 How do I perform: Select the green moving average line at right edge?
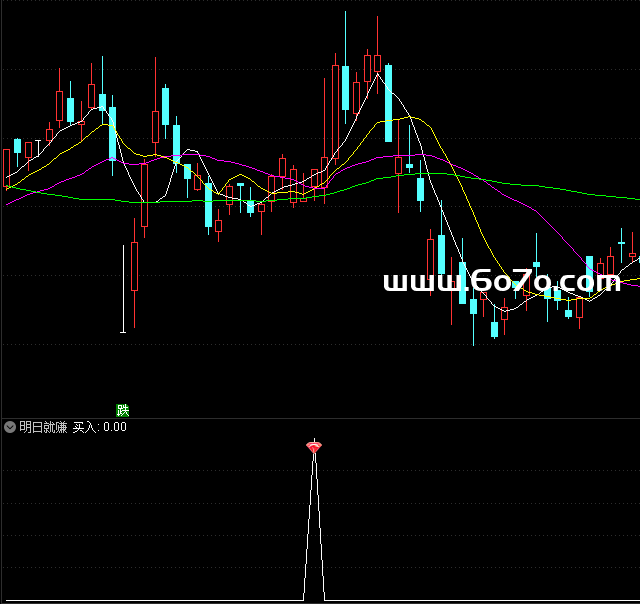pos(630,196)
